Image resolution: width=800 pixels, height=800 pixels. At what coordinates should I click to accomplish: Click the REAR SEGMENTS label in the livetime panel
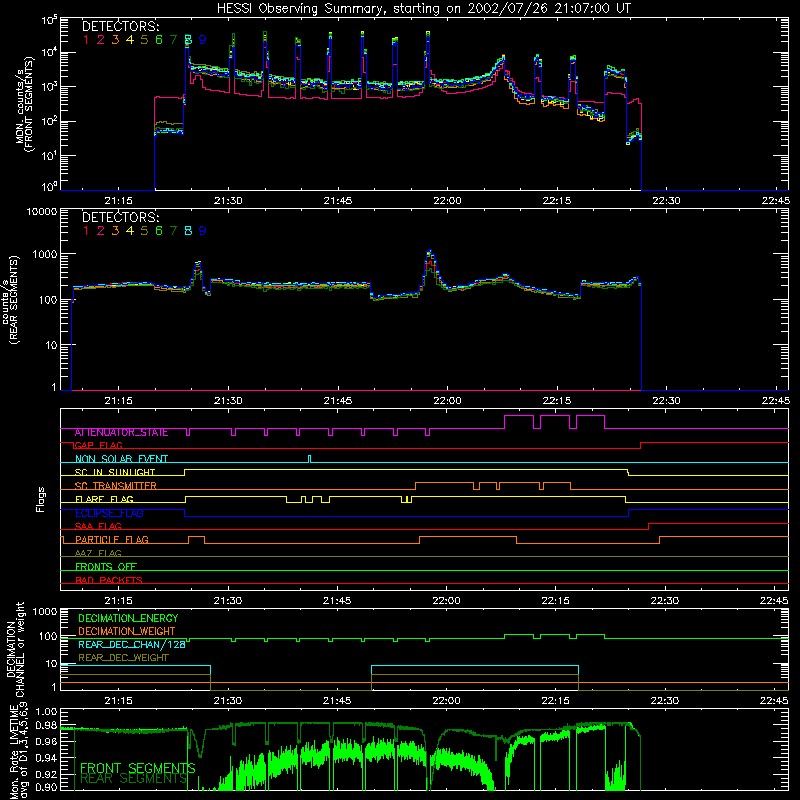134,779
